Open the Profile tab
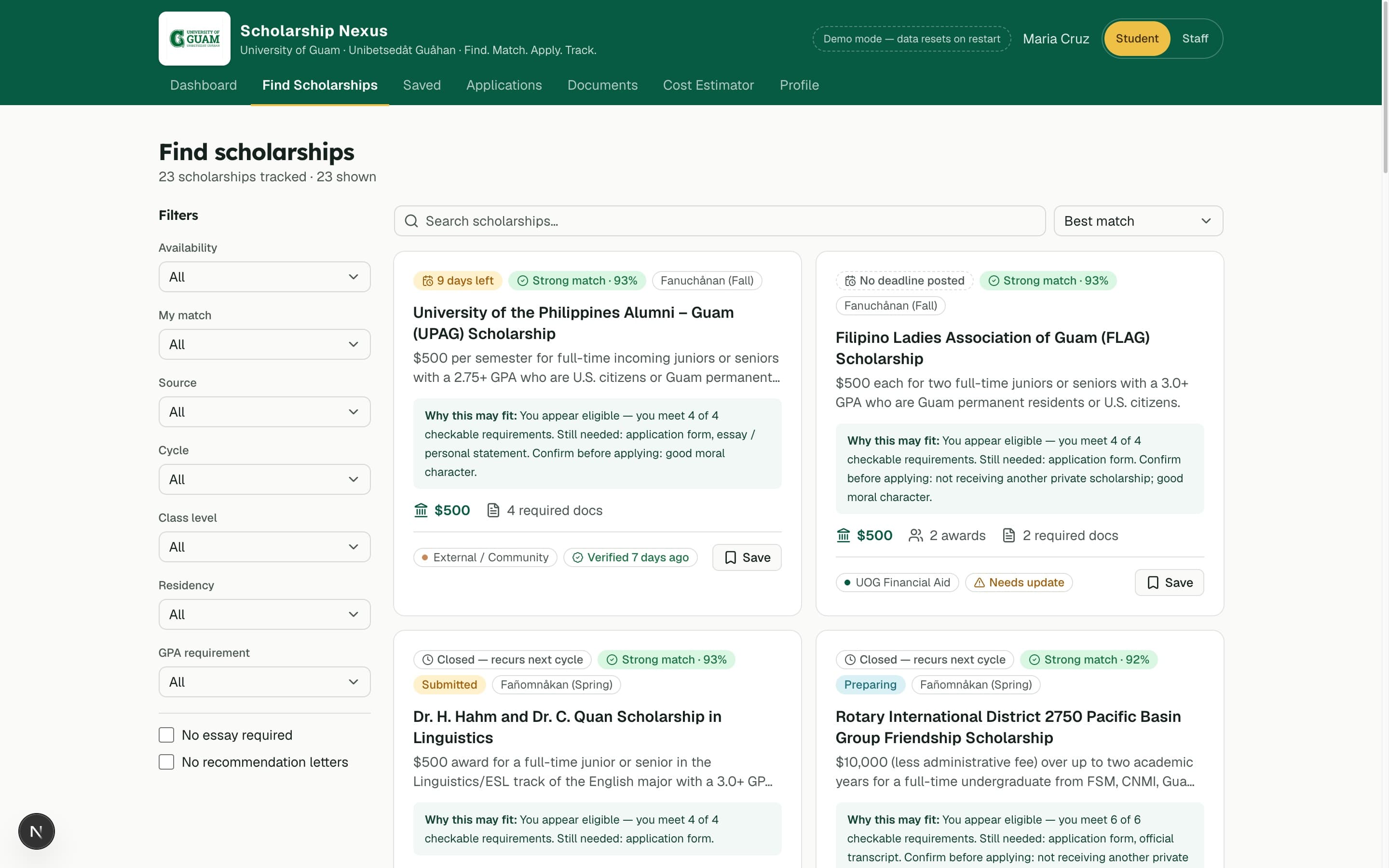Screen dimensions: 1389x868 (x=799, y=85)
